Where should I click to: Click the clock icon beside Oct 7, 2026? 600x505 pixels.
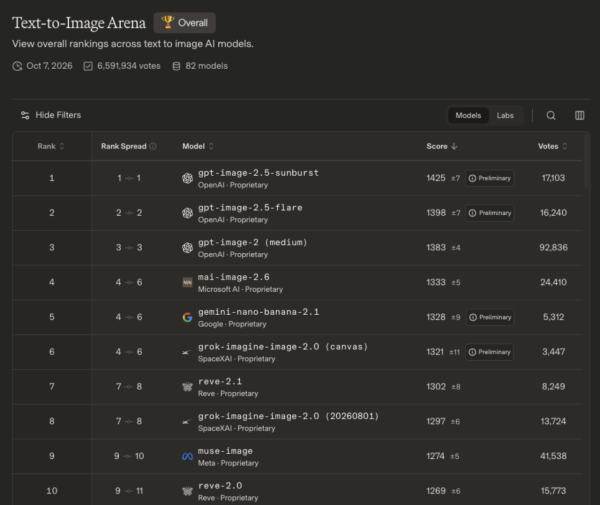(x=17, y=66)
